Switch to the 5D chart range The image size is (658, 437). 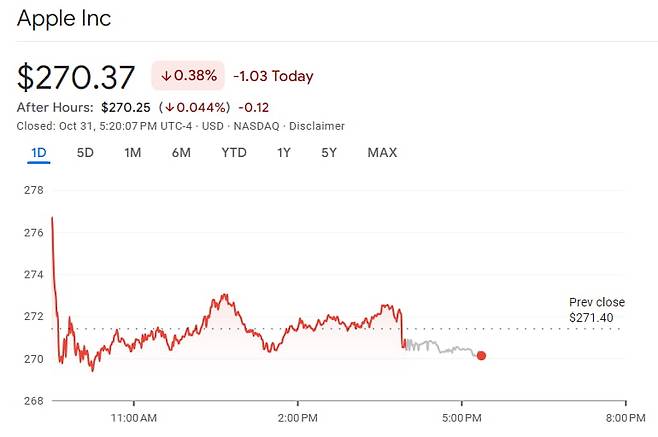point(86,153)
